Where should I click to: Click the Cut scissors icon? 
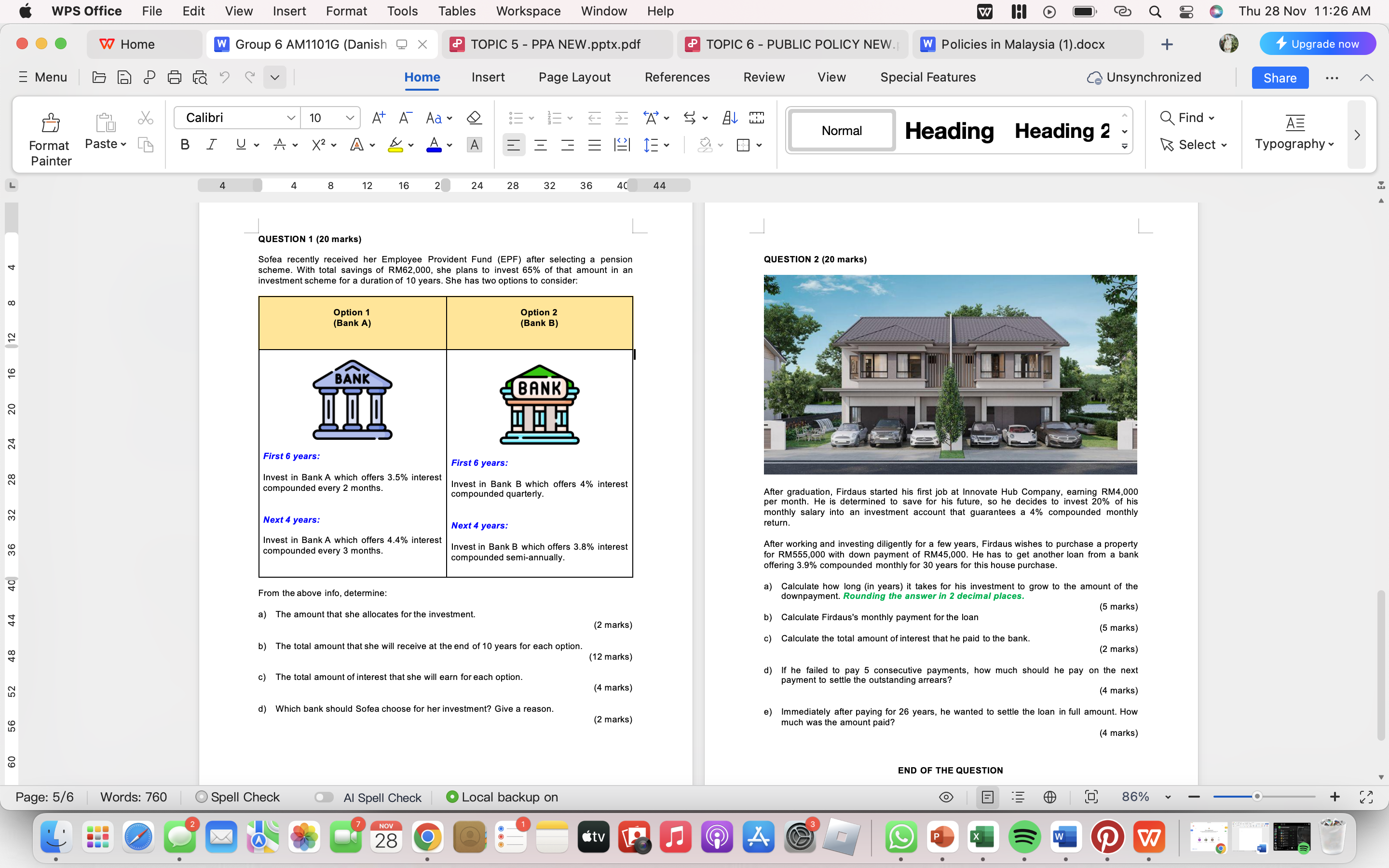145,118
